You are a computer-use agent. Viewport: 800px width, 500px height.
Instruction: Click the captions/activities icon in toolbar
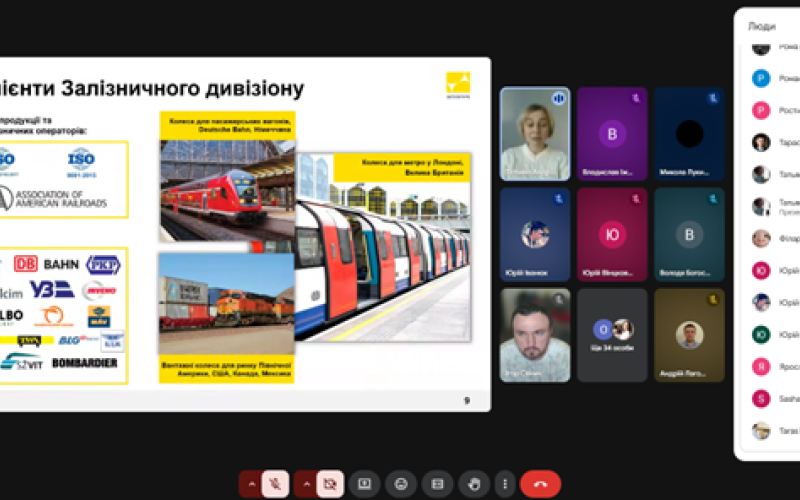pos(437,484)
